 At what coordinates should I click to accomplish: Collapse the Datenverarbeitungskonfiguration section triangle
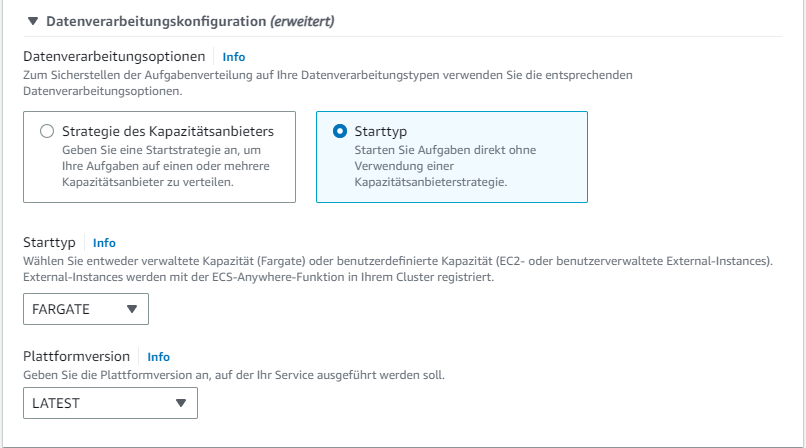tap(33, 21)
